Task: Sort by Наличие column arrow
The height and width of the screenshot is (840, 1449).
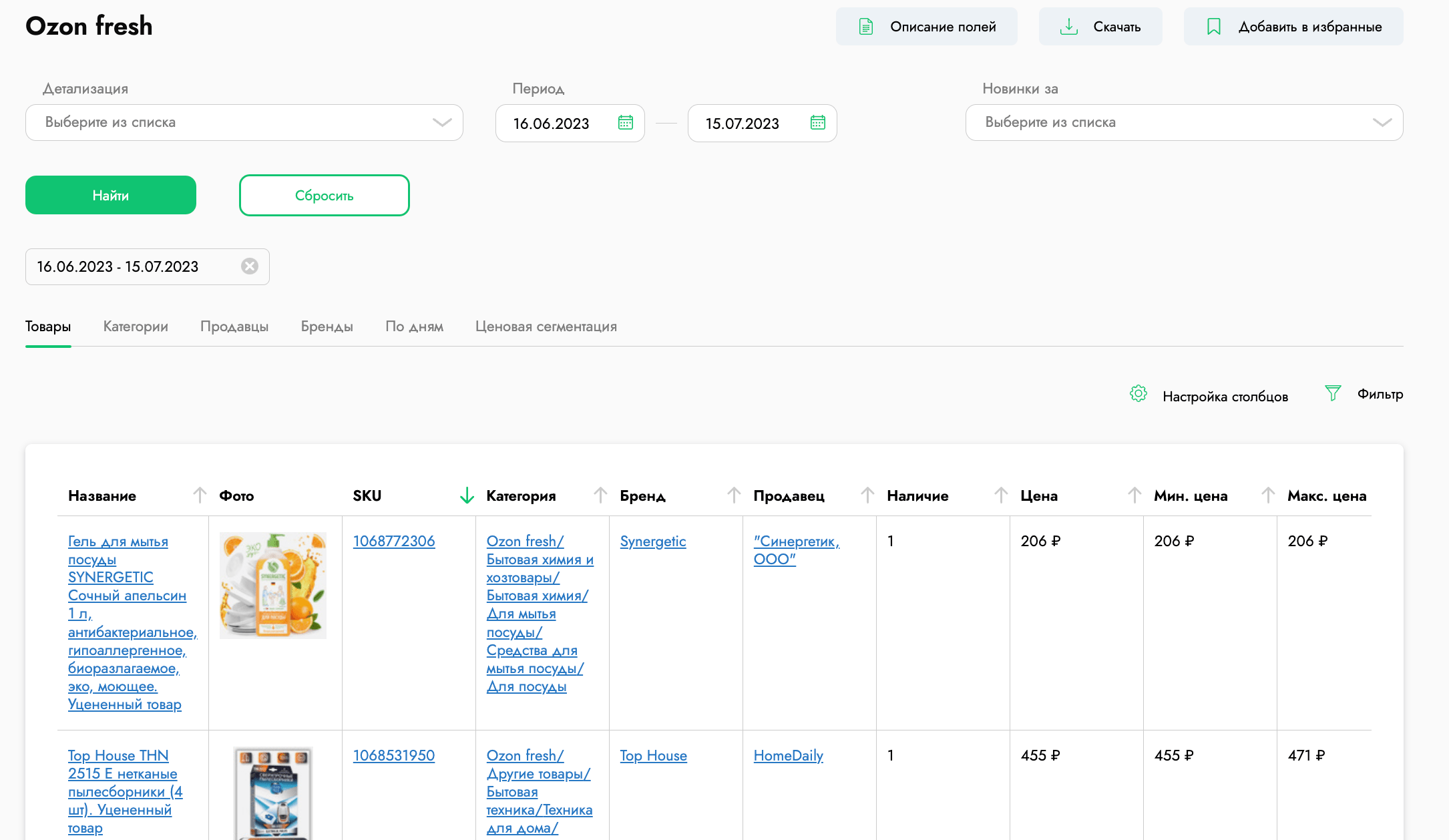Action: 1001,495
